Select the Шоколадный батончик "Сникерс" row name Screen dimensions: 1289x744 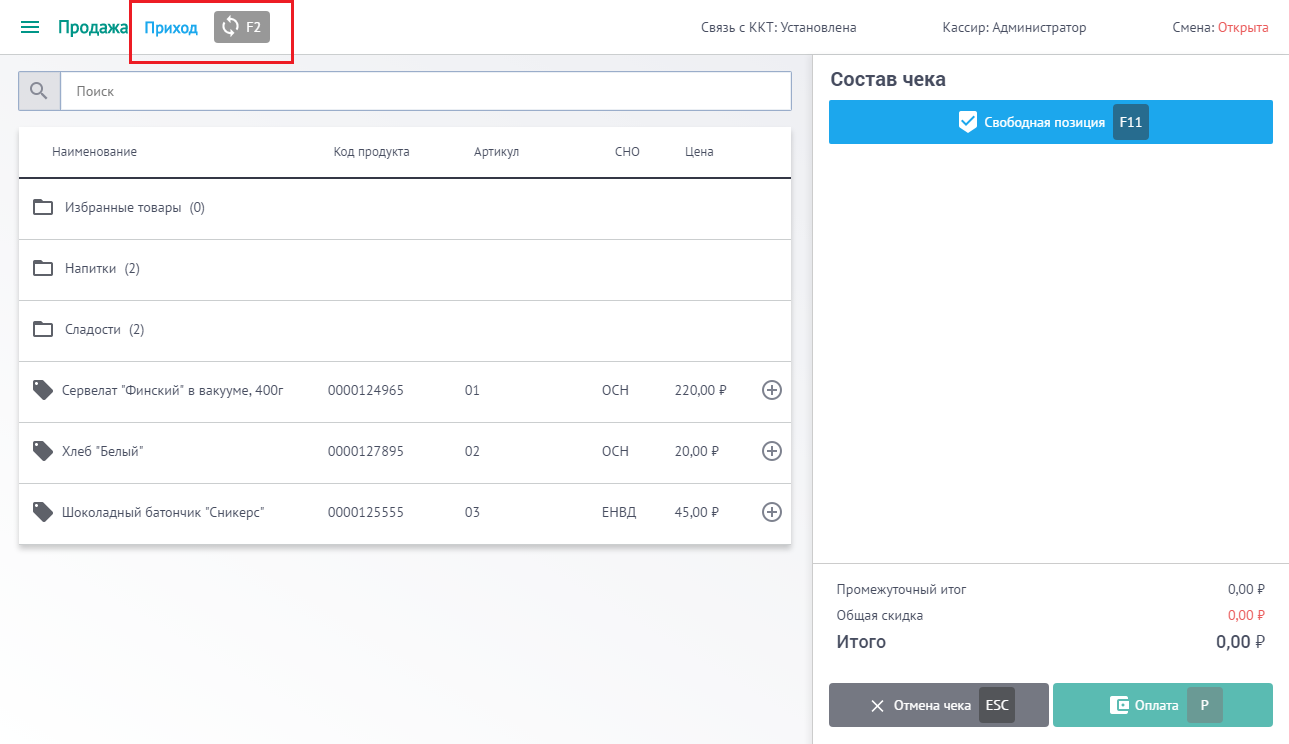(162, 512)
